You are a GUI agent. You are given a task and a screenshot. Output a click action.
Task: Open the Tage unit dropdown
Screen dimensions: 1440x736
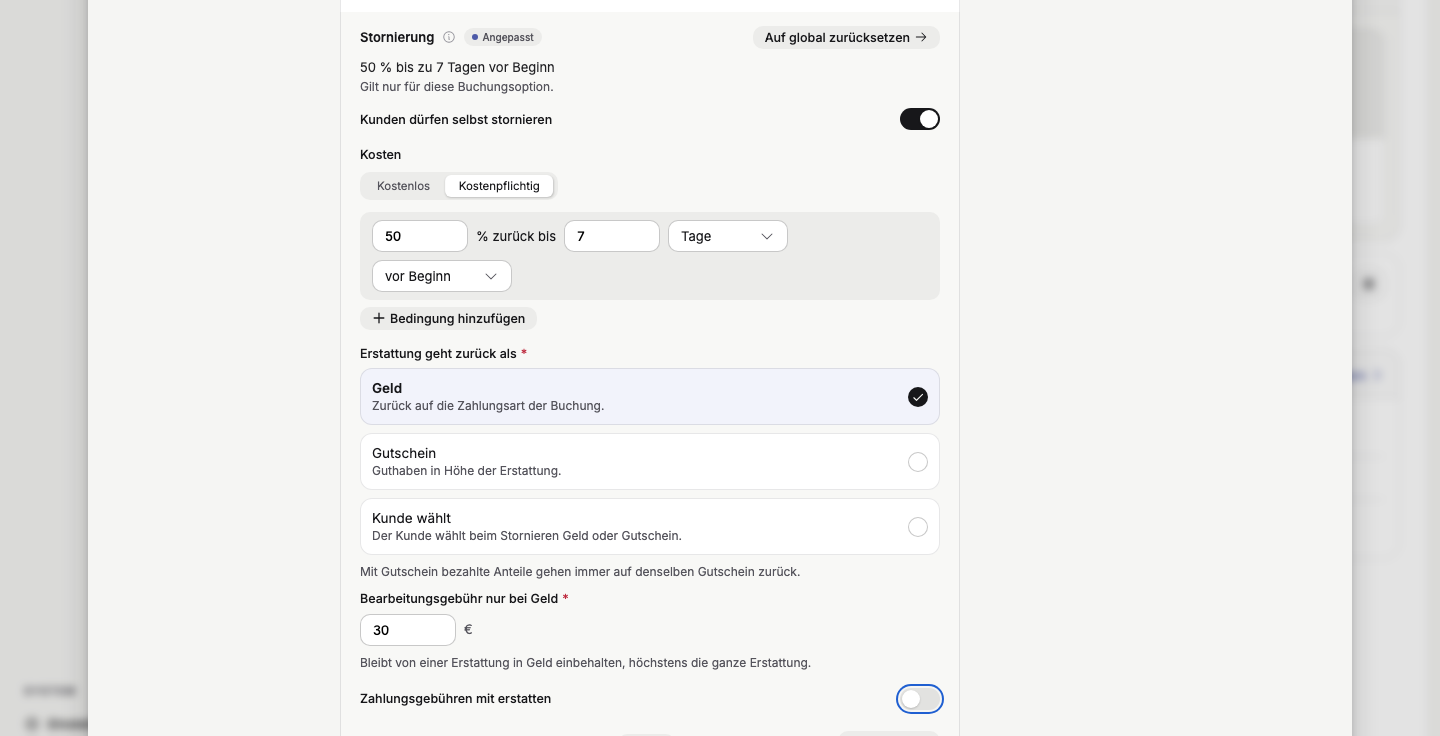click(728, 236)
